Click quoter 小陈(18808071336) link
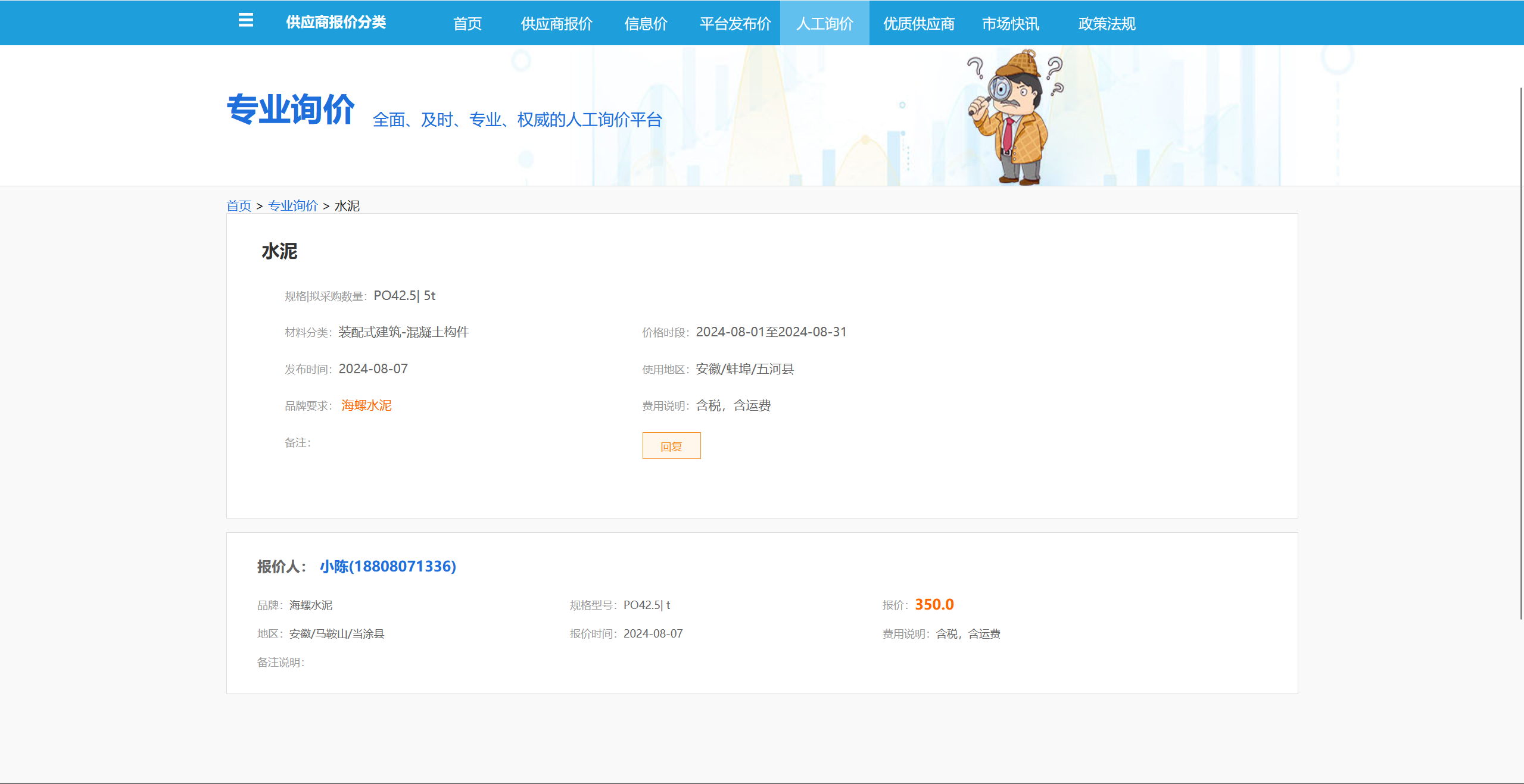1524x784 pixels. coord(388,566)
